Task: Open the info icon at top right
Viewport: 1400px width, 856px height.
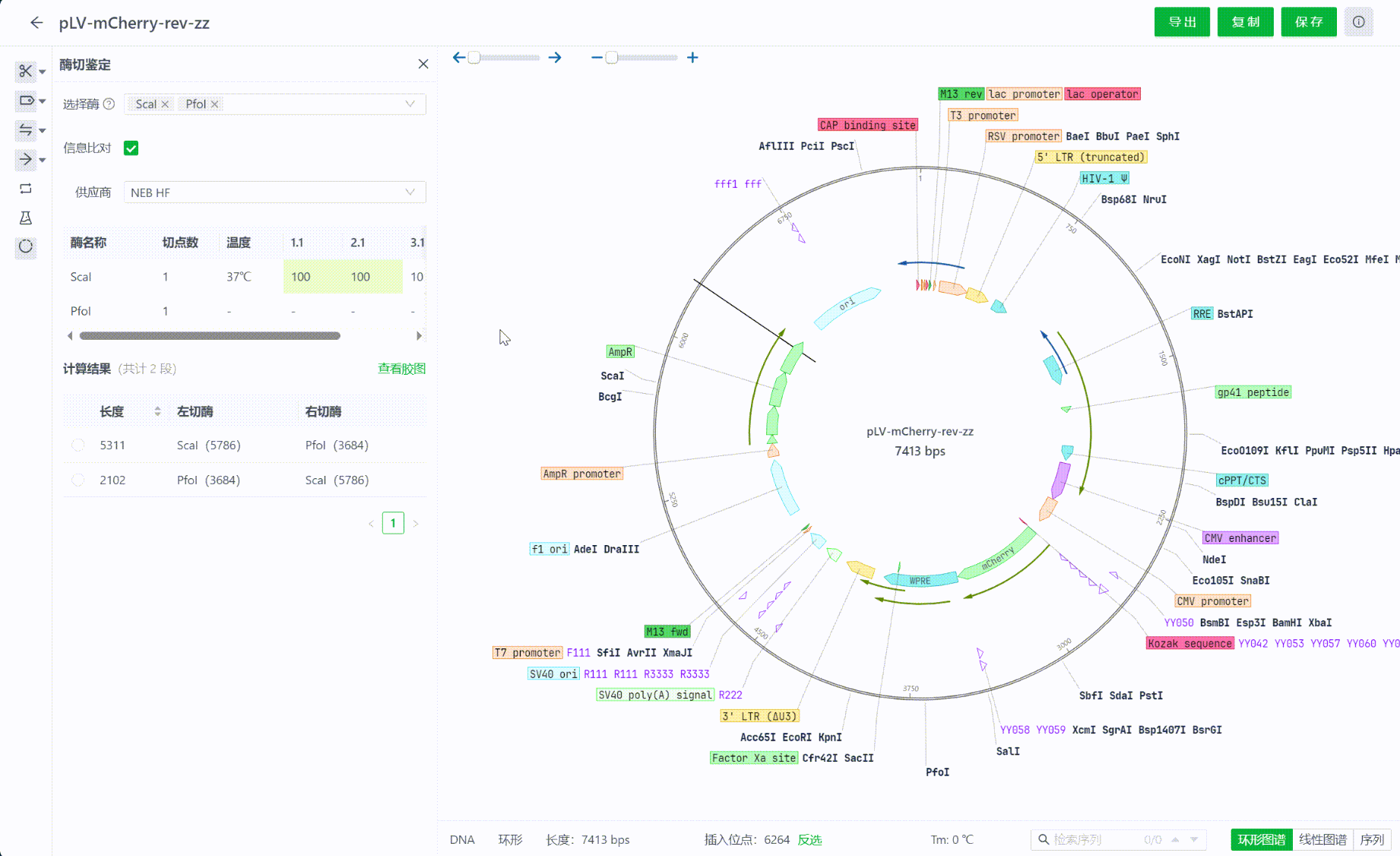Action: click(x=1358, y=22)
